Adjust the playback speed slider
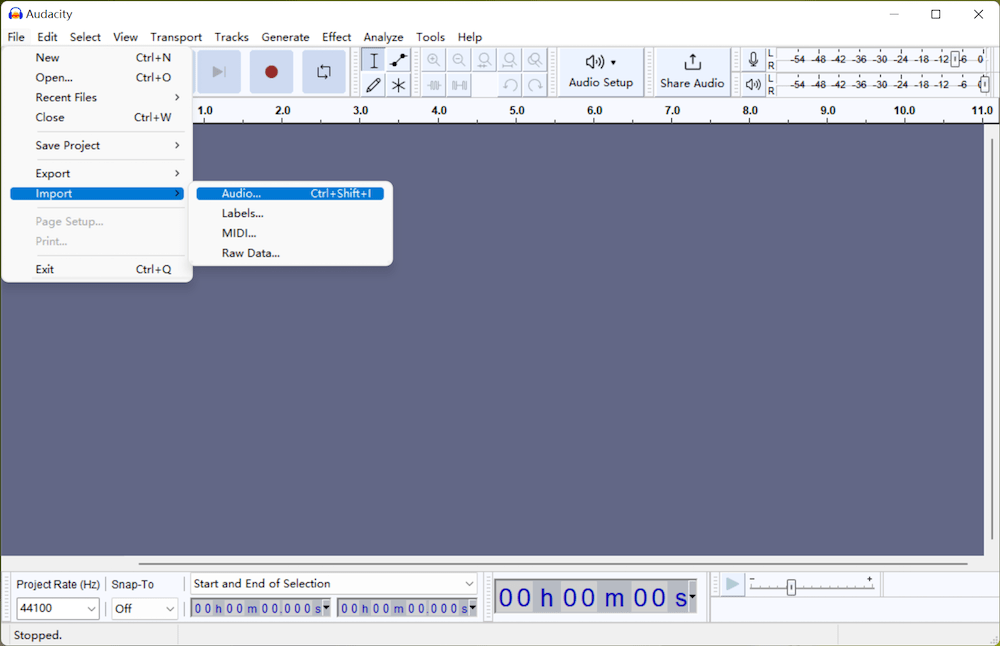1000x646 pixels. coord(791,587)
